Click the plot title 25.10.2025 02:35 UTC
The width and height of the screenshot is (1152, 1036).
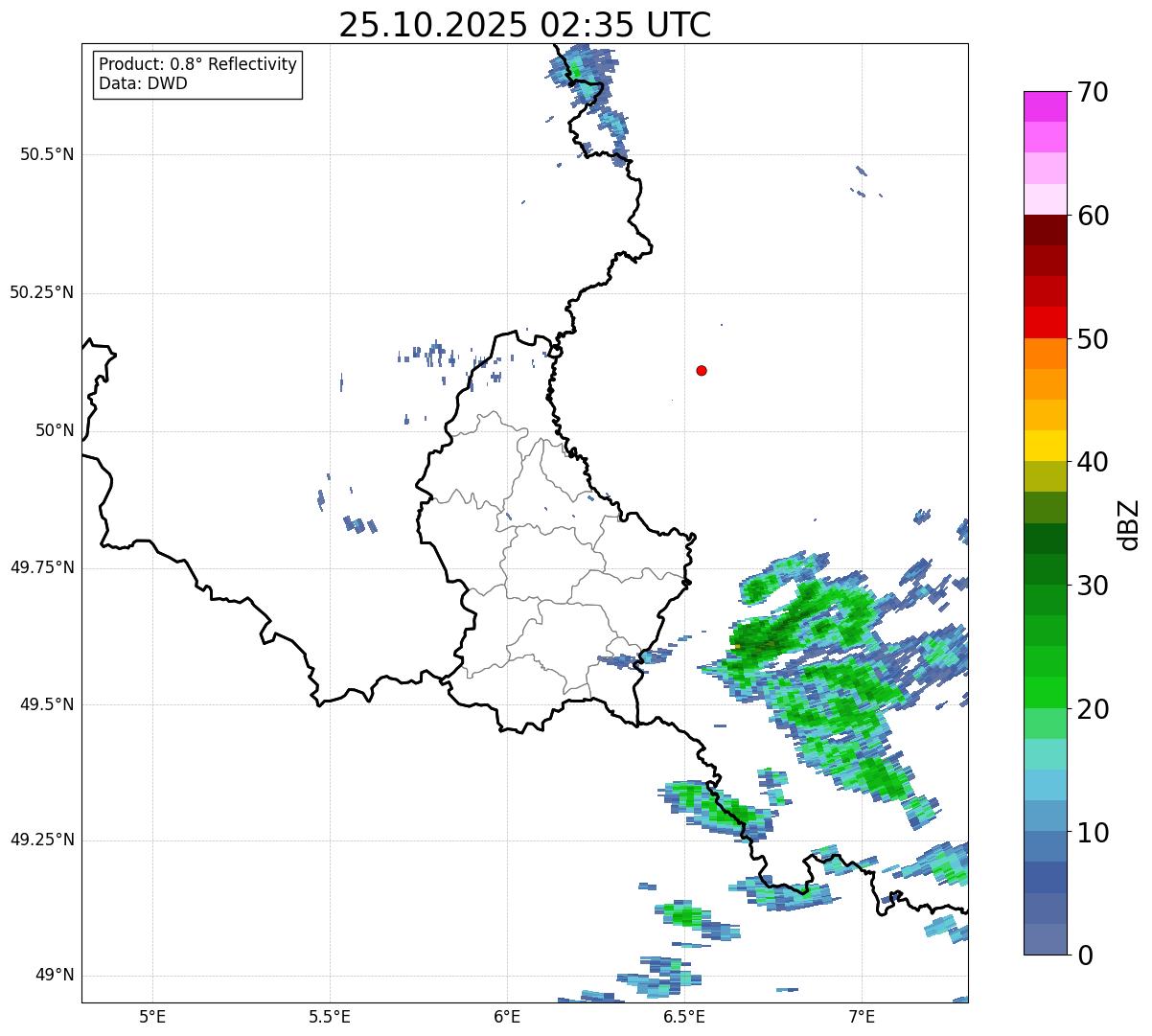(525, 25)
